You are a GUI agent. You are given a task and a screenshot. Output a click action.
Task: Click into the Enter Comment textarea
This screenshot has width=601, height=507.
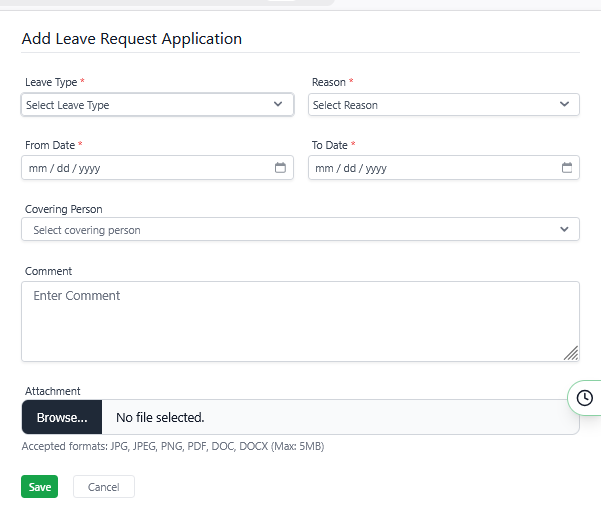click(x=300, y=322)
